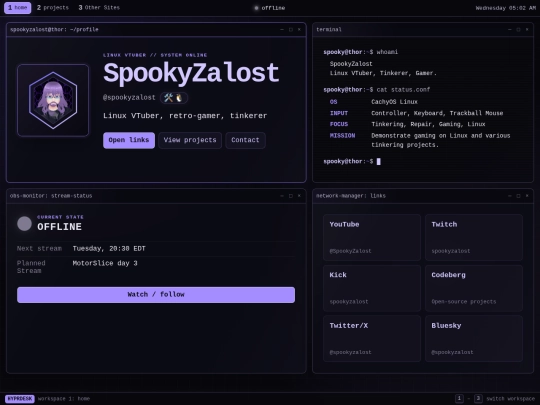Image resolution: width=540 pixels, height=405 pixels.
Task: Click the spooky@thor profile window title
Action: [x=54, y=30]
